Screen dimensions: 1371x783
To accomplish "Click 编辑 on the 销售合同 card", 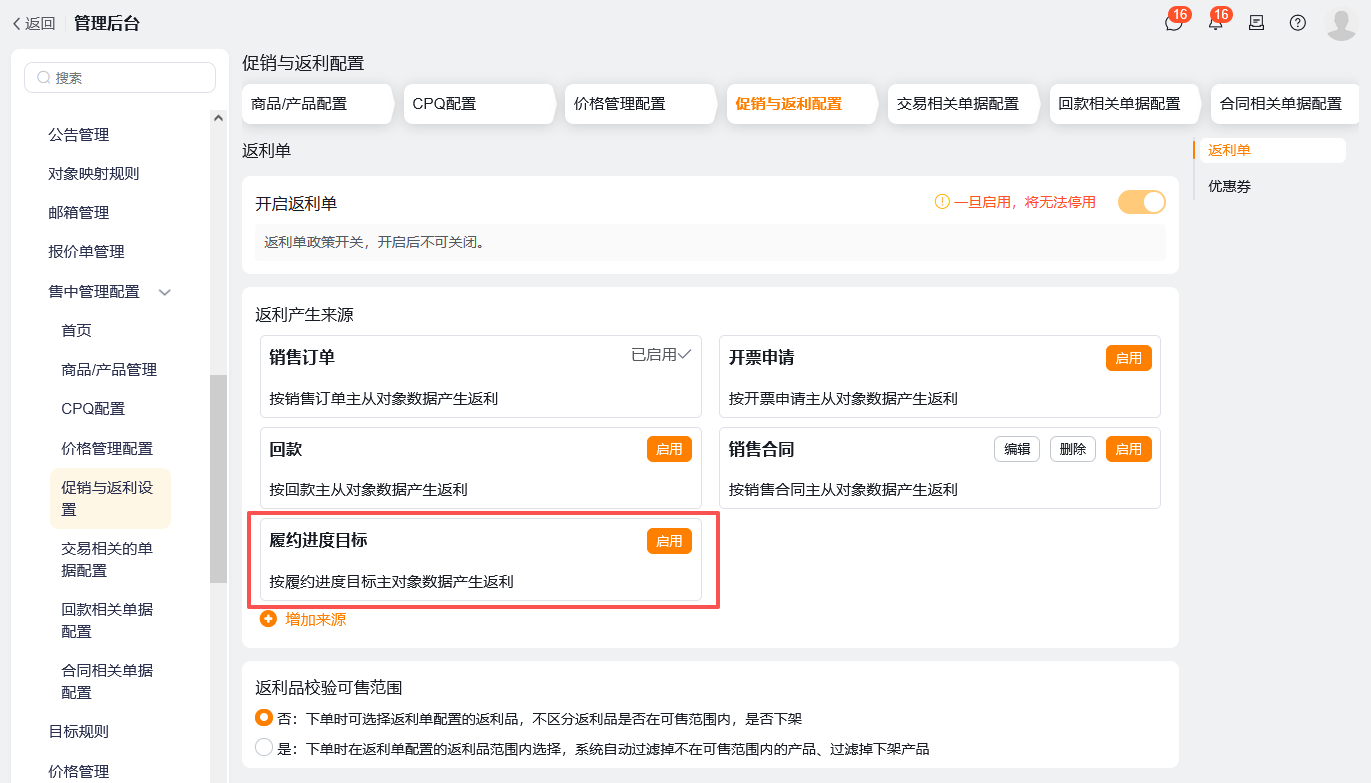I will tap(1017, 449).
